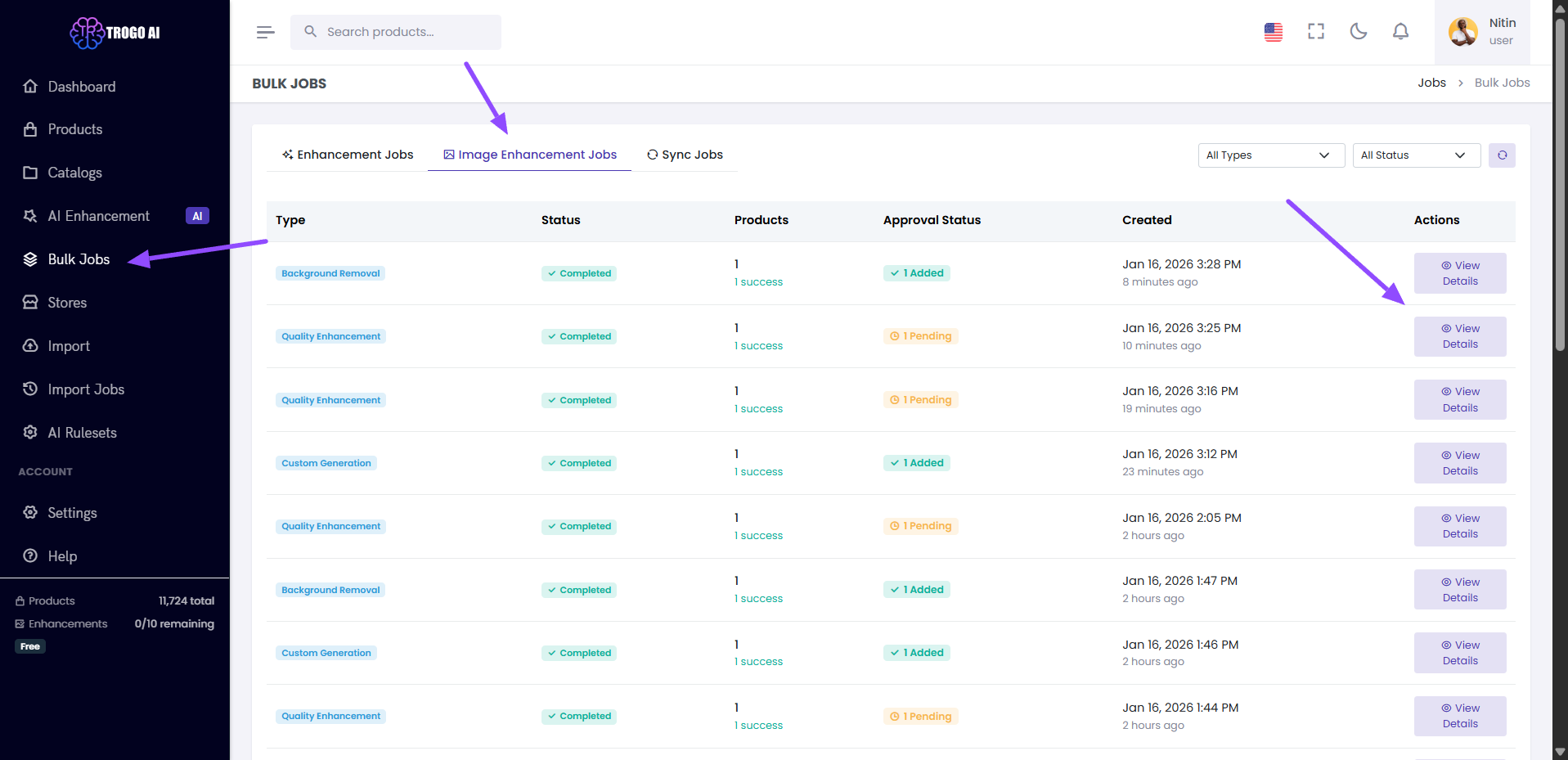Switch to Enhancement Jobs tab
This screenshot has width=1568, height=760.
348,155
